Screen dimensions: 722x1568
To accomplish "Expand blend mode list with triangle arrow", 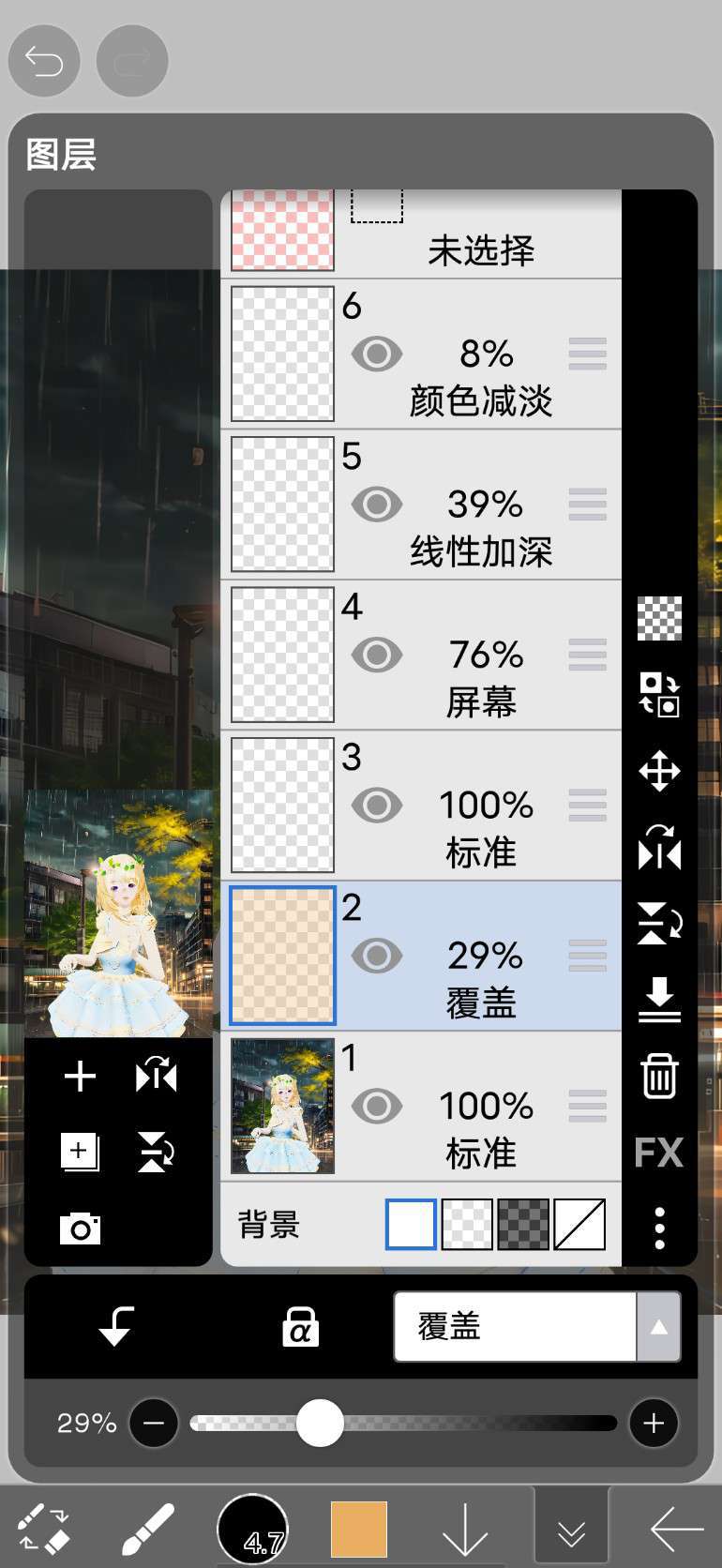I will point(659,1326).
